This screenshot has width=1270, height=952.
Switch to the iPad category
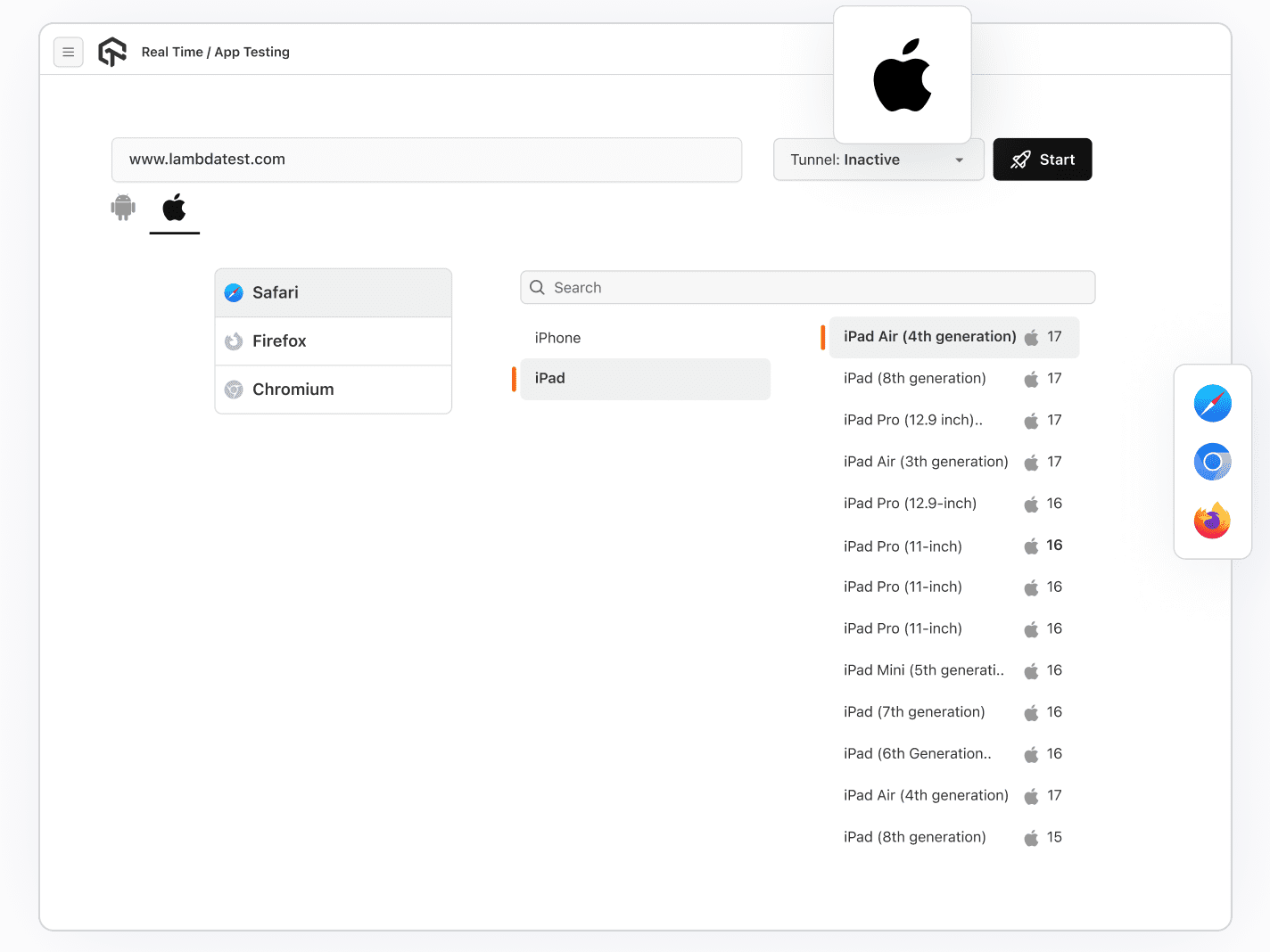pos(643,378)
